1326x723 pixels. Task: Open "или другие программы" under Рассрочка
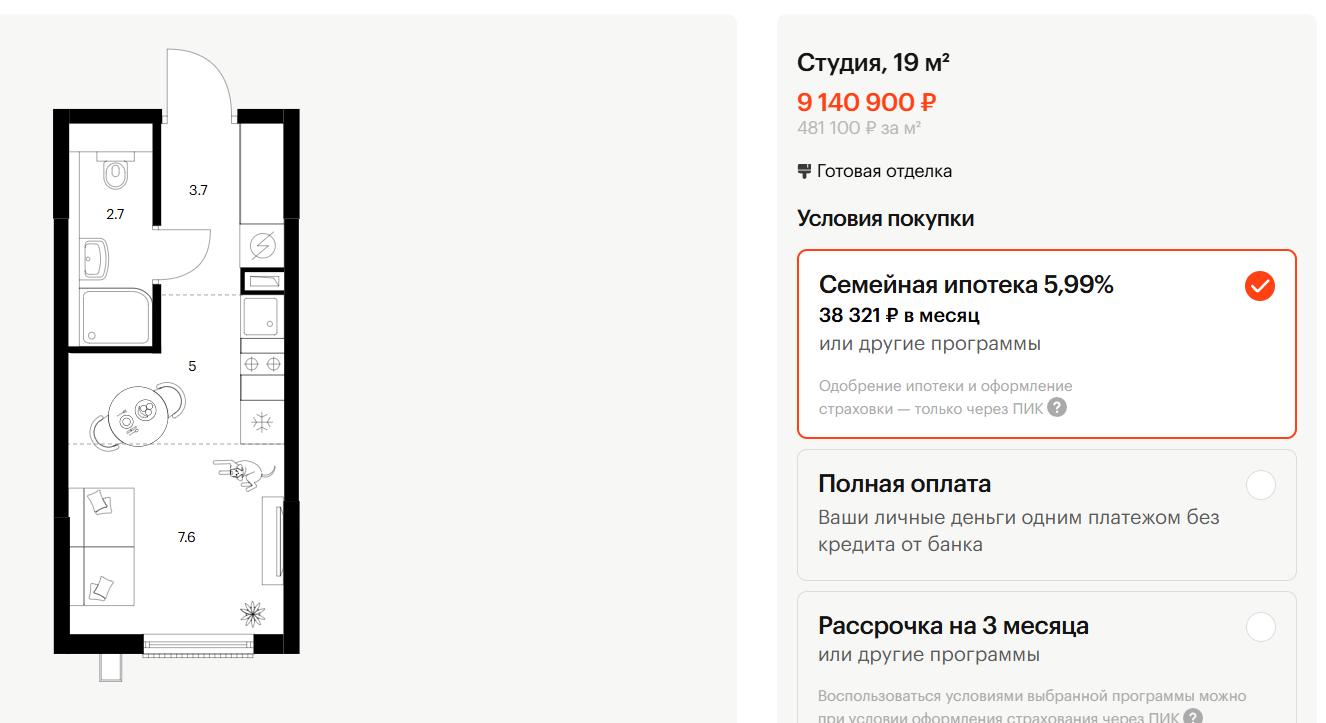click(x=929, y=655)
